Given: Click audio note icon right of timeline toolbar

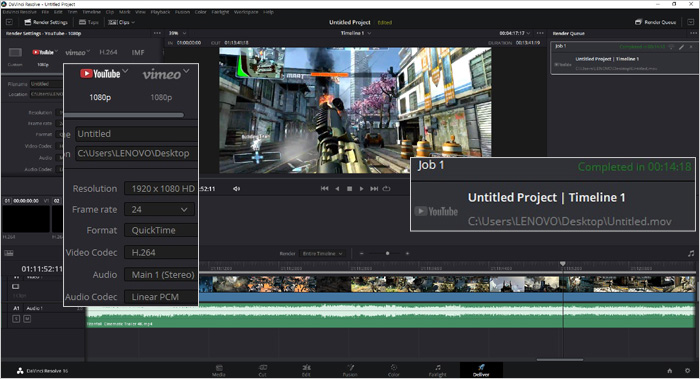Looking at the screenshot, I should click(x=691, y=254).
